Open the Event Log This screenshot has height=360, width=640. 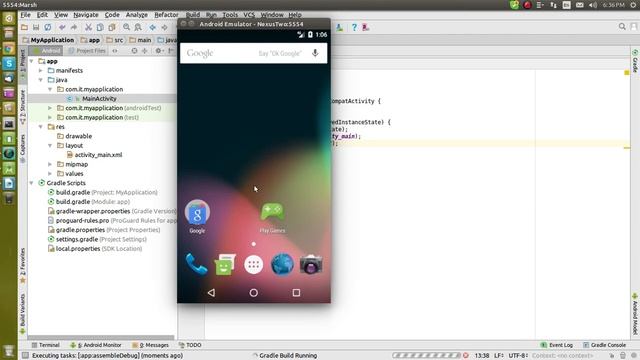557,345
